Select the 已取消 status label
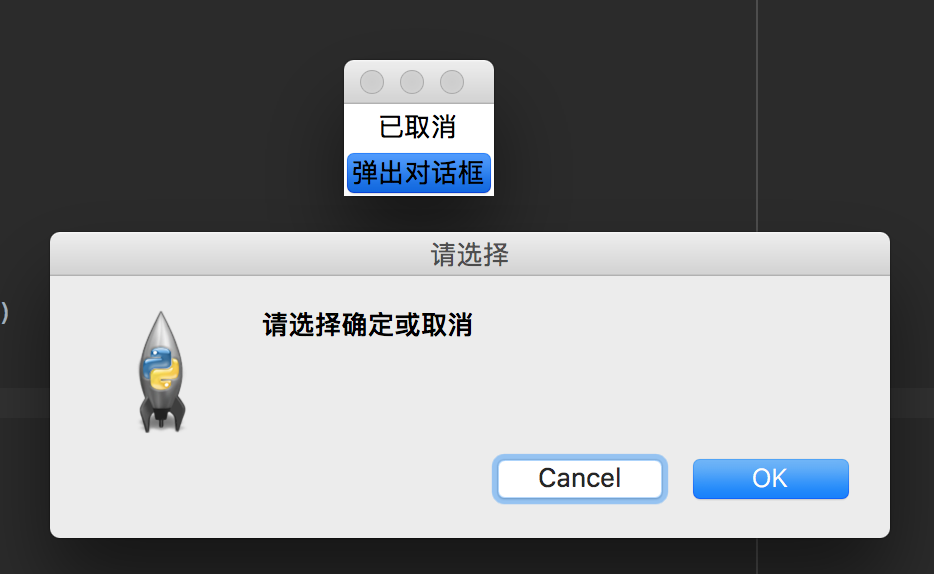 418,127
